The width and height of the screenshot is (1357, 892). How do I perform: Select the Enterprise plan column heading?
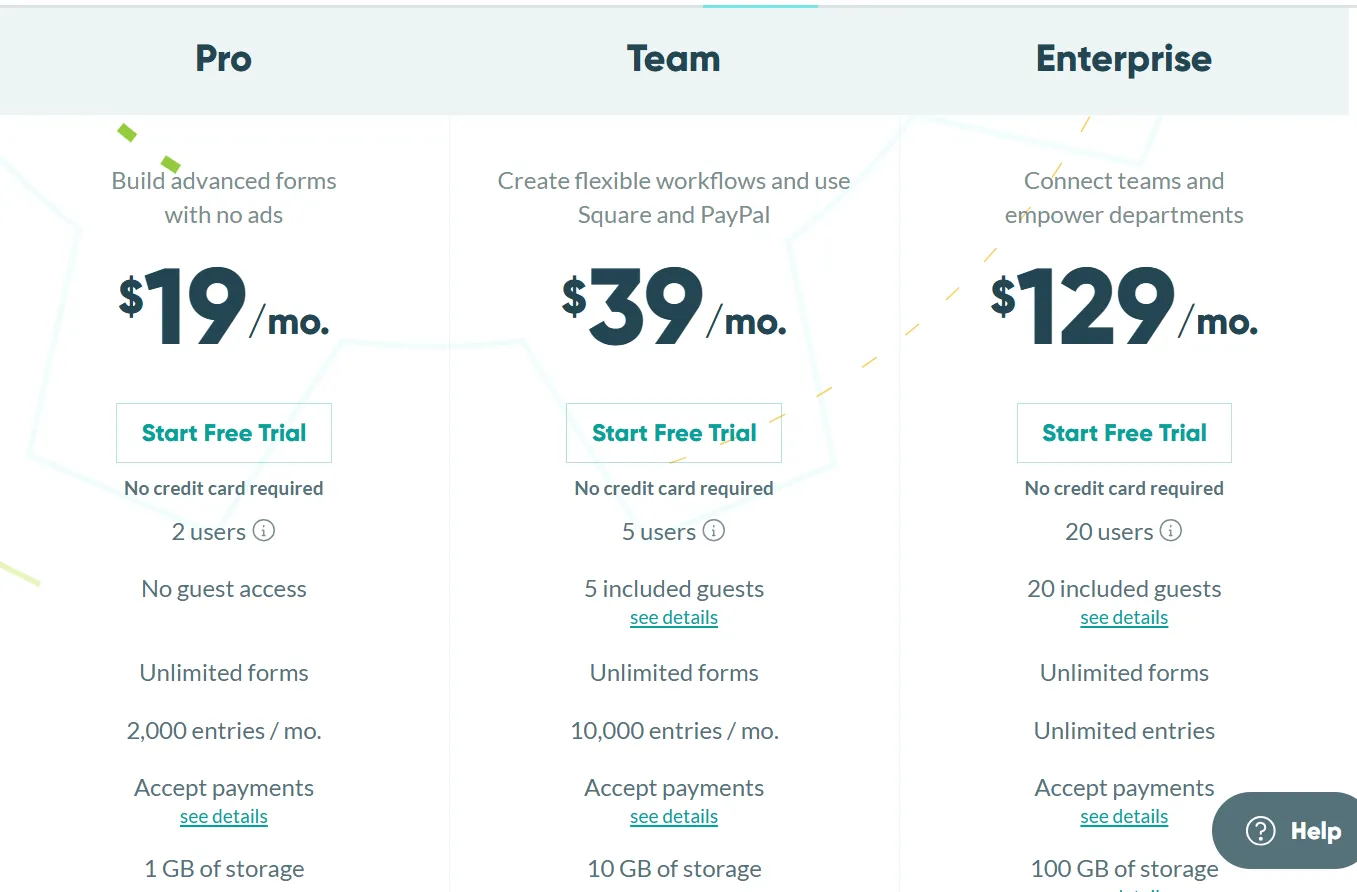pos(1124,59)
